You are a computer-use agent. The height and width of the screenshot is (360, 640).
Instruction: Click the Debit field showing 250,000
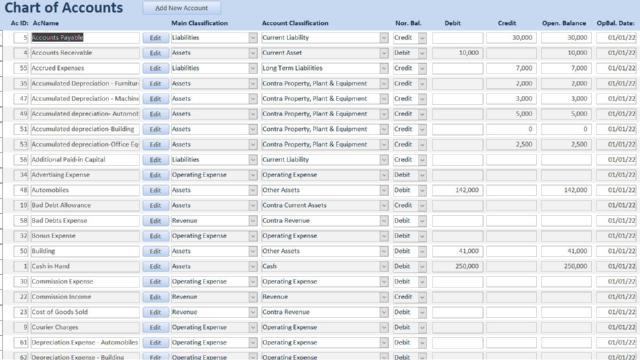tap(457, 267)
